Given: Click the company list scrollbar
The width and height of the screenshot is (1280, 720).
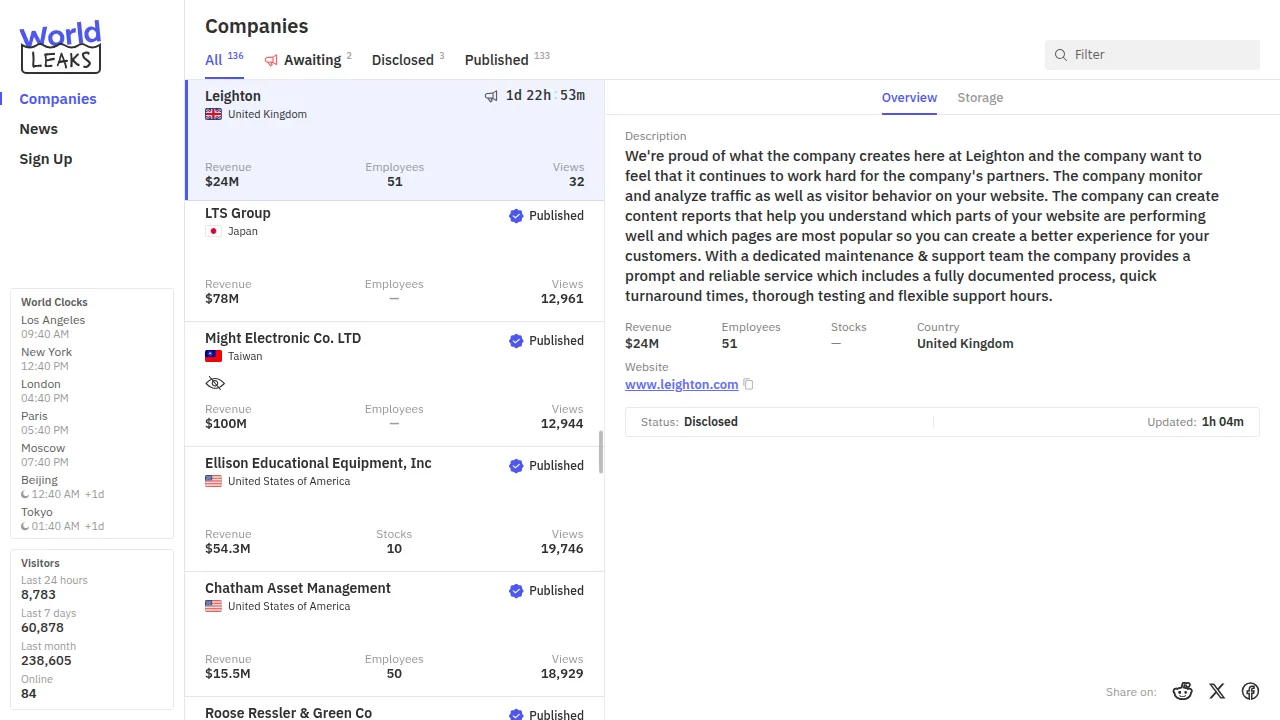Looking at the screenshot, I should pos(601,452).
